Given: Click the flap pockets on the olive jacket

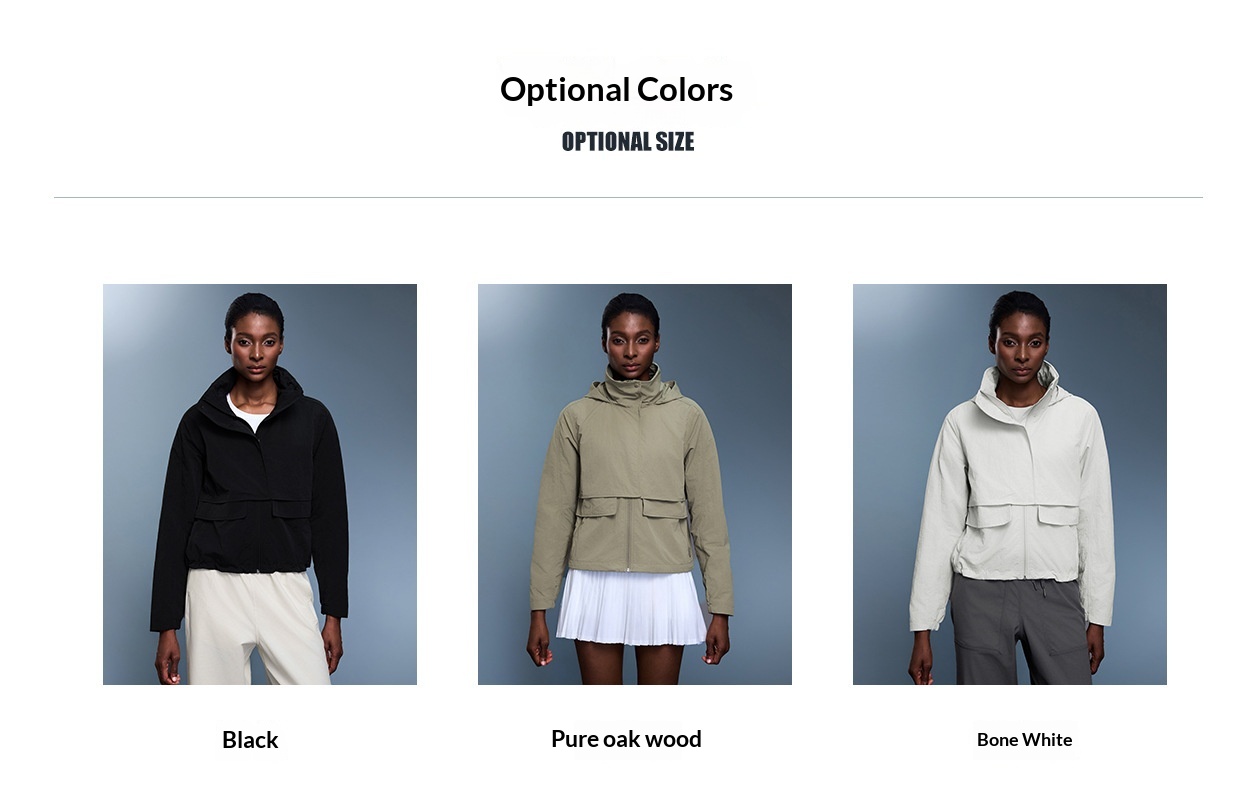Looking at the screenshot, I should tap(632, 506).
